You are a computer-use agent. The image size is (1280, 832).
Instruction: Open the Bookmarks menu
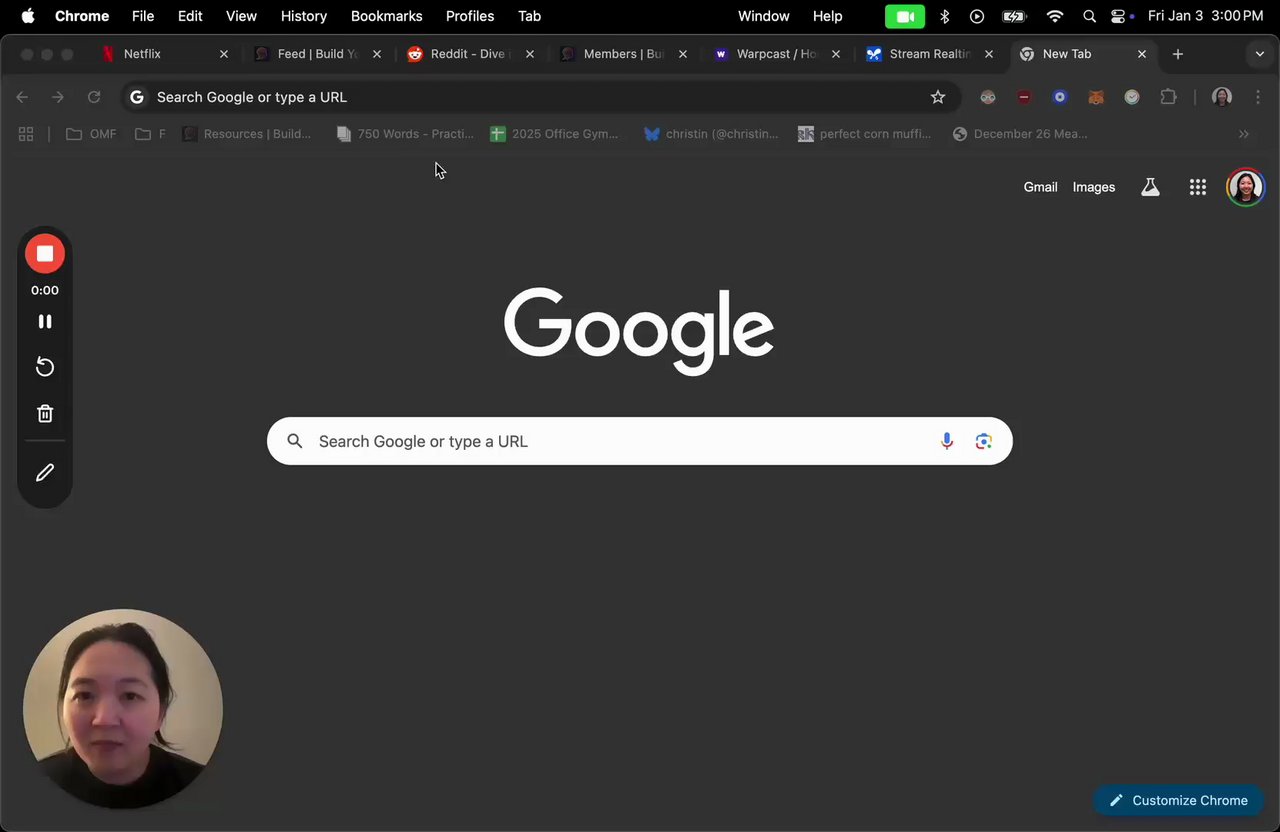(387, 16)
